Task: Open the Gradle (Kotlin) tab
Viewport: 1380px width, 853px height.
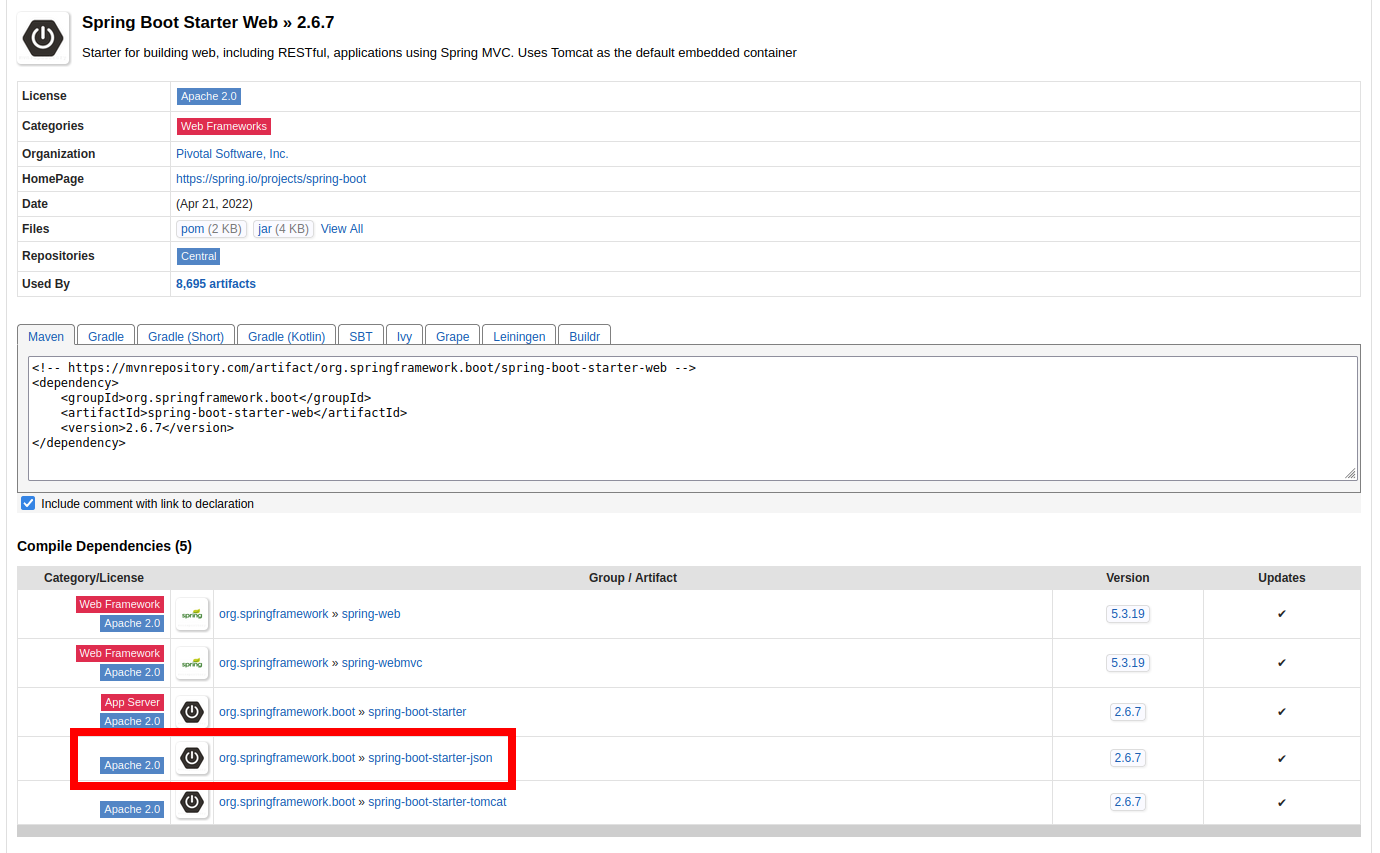Action: [286, 337]
